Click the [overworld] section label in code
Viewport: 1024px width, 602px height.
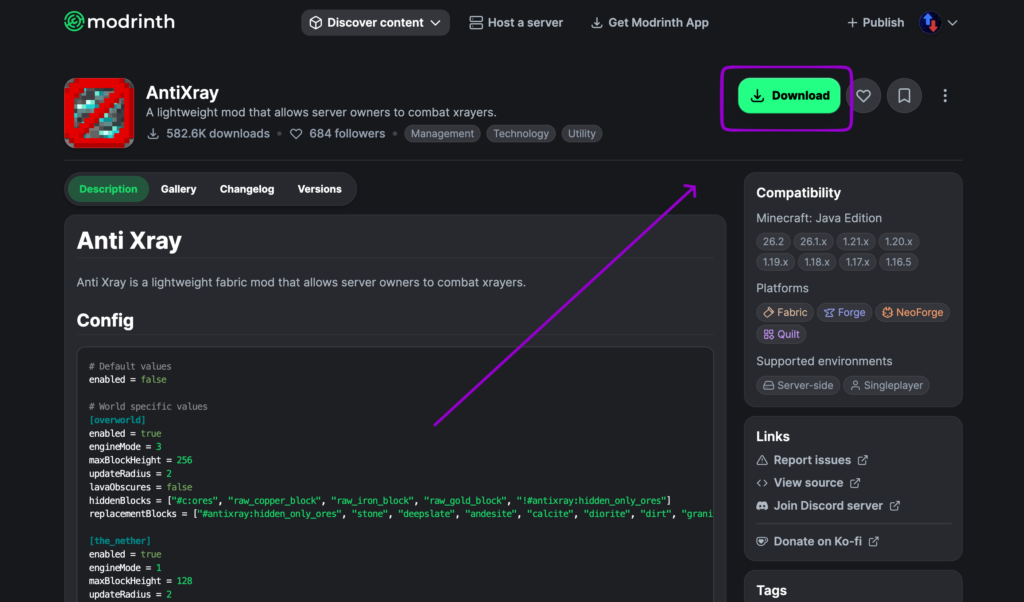pyautogui.click(x=117, y=420)
